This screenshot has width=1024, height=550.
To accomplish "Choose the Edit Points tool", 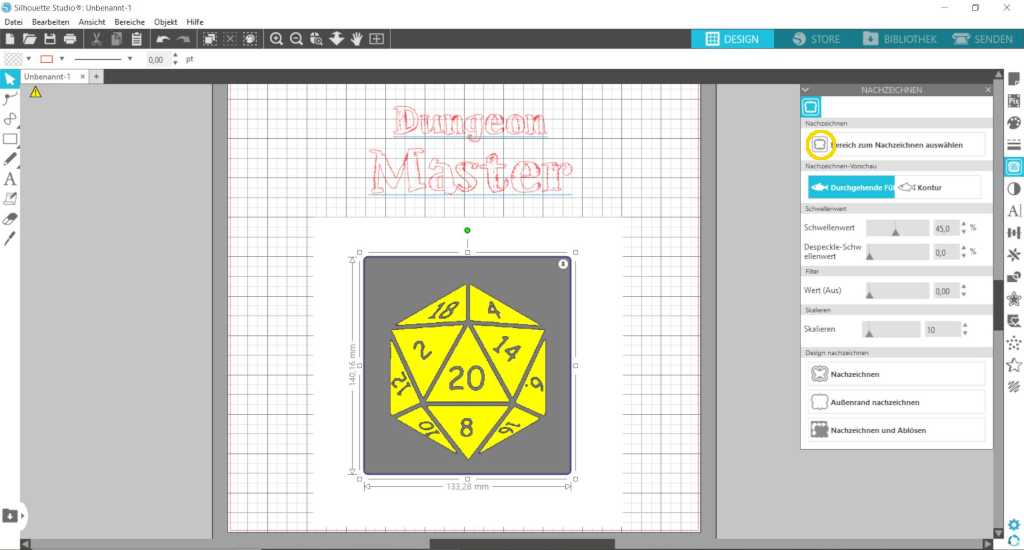I will click(10, 99).
